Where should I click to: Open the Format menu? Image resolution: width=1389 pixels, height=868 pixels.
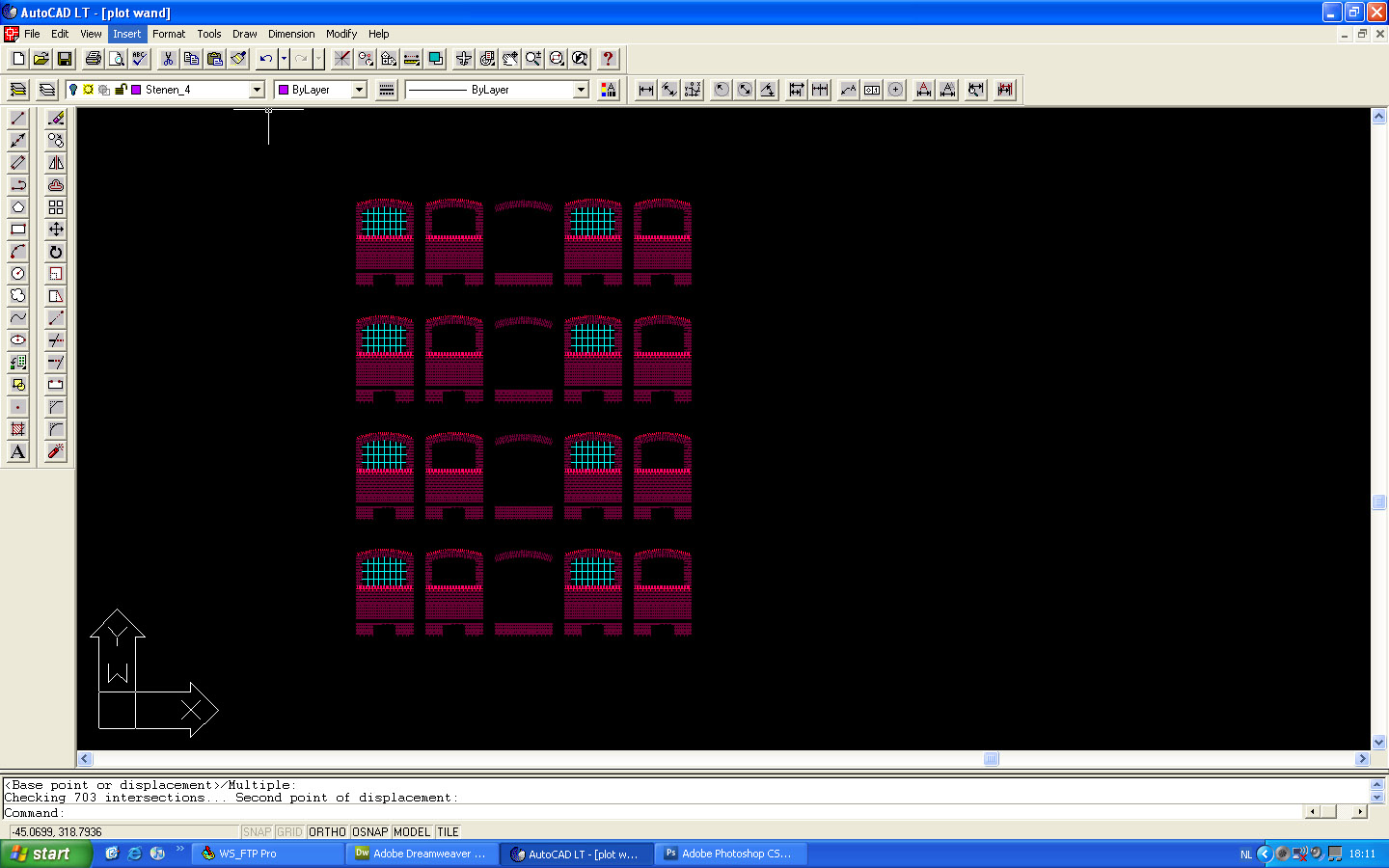coord(169,33)
